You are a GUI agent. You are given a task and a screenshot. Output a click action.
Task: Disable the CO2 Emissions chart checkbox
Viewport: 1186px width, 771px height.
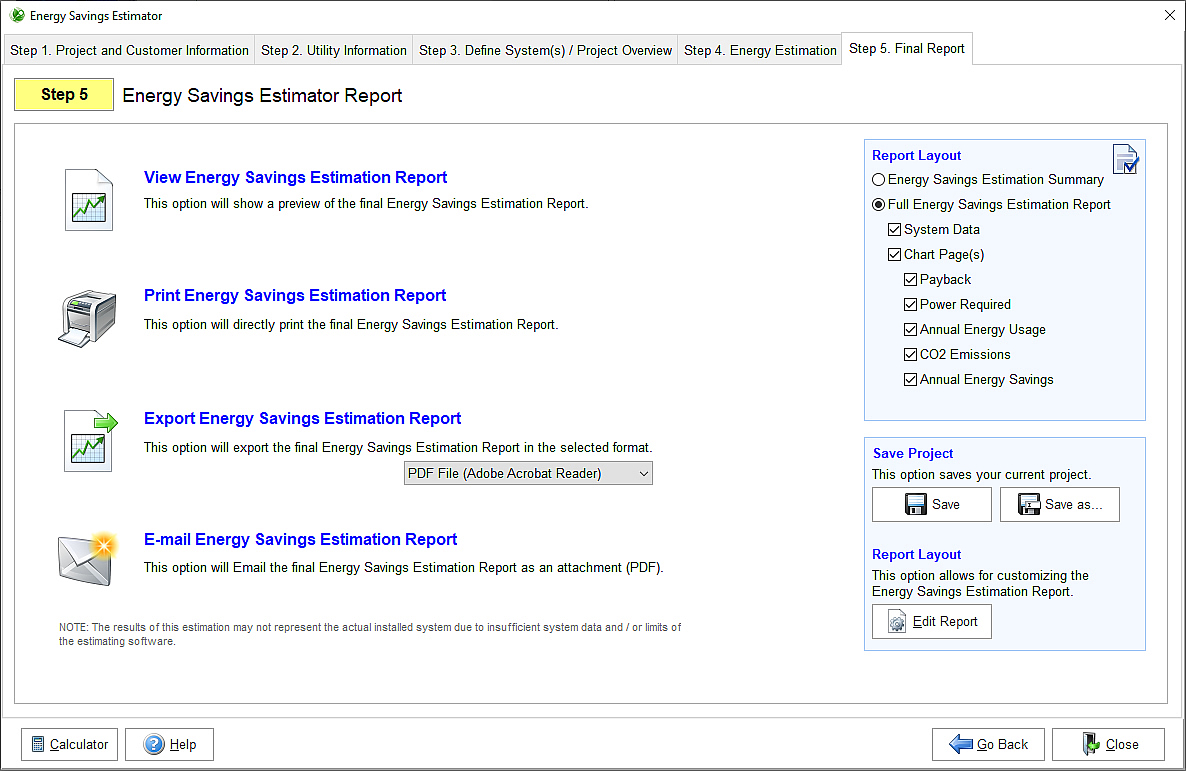pos(911,355)
